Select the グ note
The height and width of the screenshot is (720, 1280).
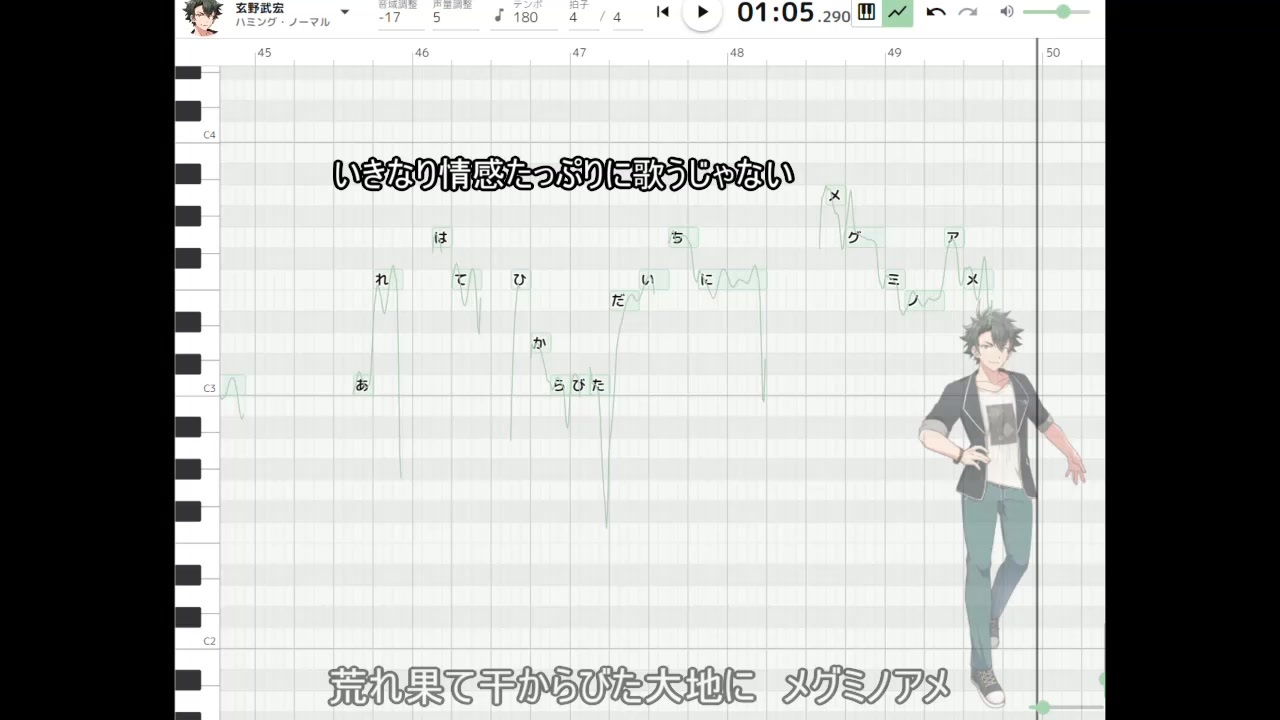point(865,238)
